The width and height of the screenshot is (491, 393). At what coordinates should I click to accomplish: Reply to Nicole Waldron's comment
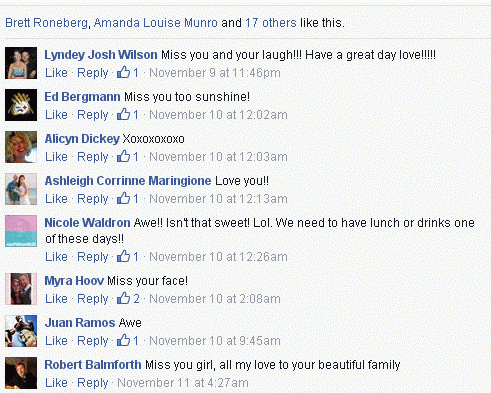[x=93, y=257]
